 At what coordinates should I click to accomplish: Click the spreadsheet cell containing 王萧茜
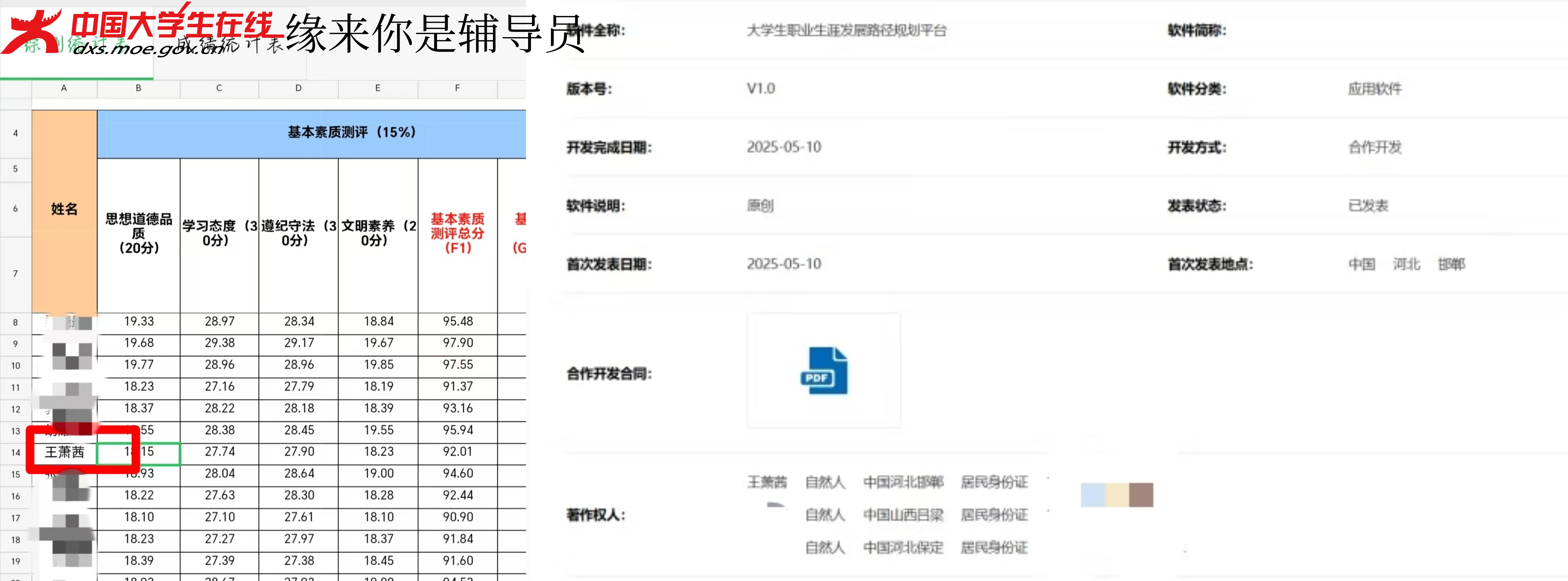[x=65, y=452]
